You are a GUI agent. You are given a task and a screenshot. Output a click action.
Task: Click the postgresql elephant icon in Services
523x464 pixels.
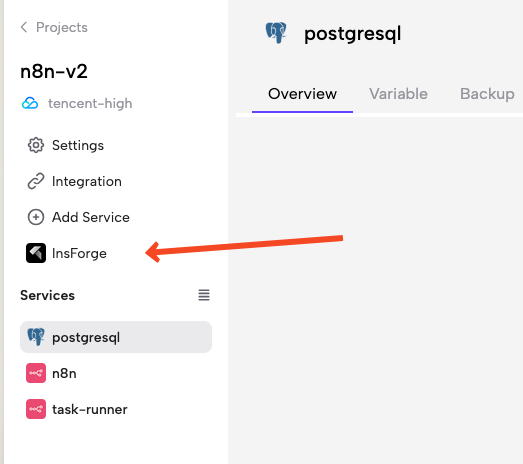36,337
